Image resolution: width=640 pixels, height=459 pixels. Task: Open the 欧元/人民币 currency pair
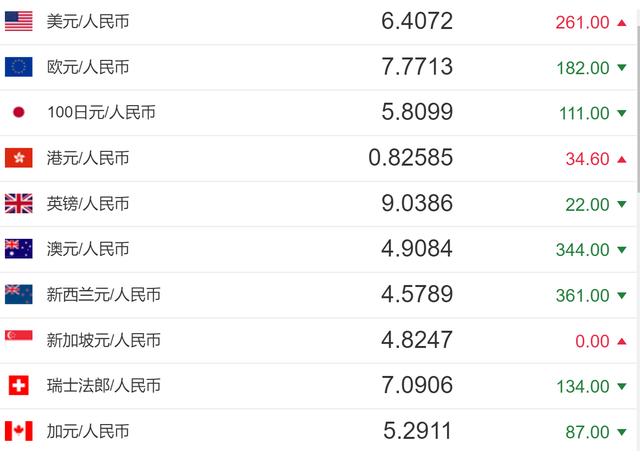pyautogui.click(x=88, y=67)
